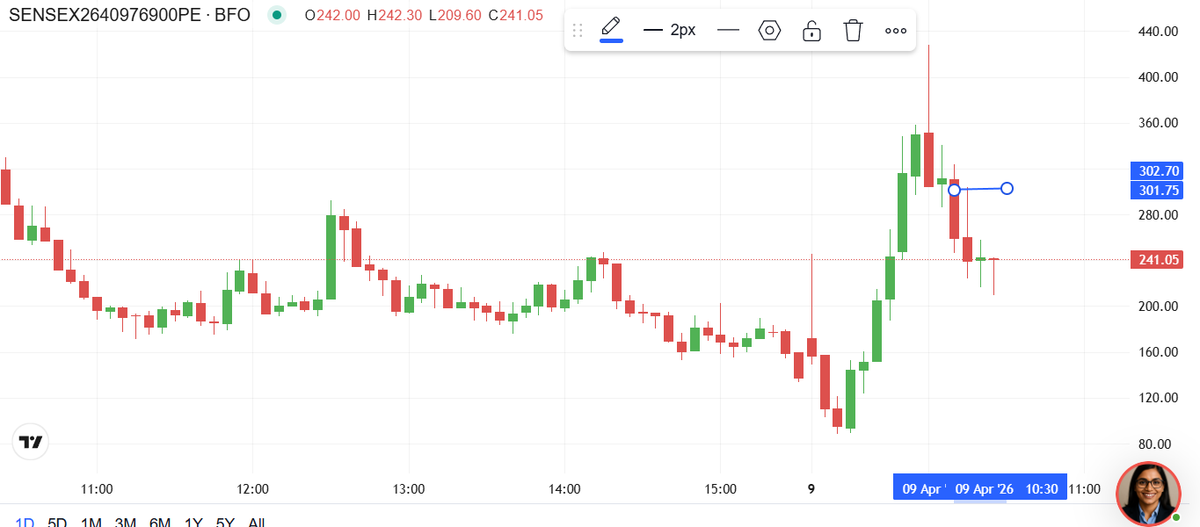The height and width of the screenshot is (527, 1200).
Task: Select the All time range
Action: [257, 522]
